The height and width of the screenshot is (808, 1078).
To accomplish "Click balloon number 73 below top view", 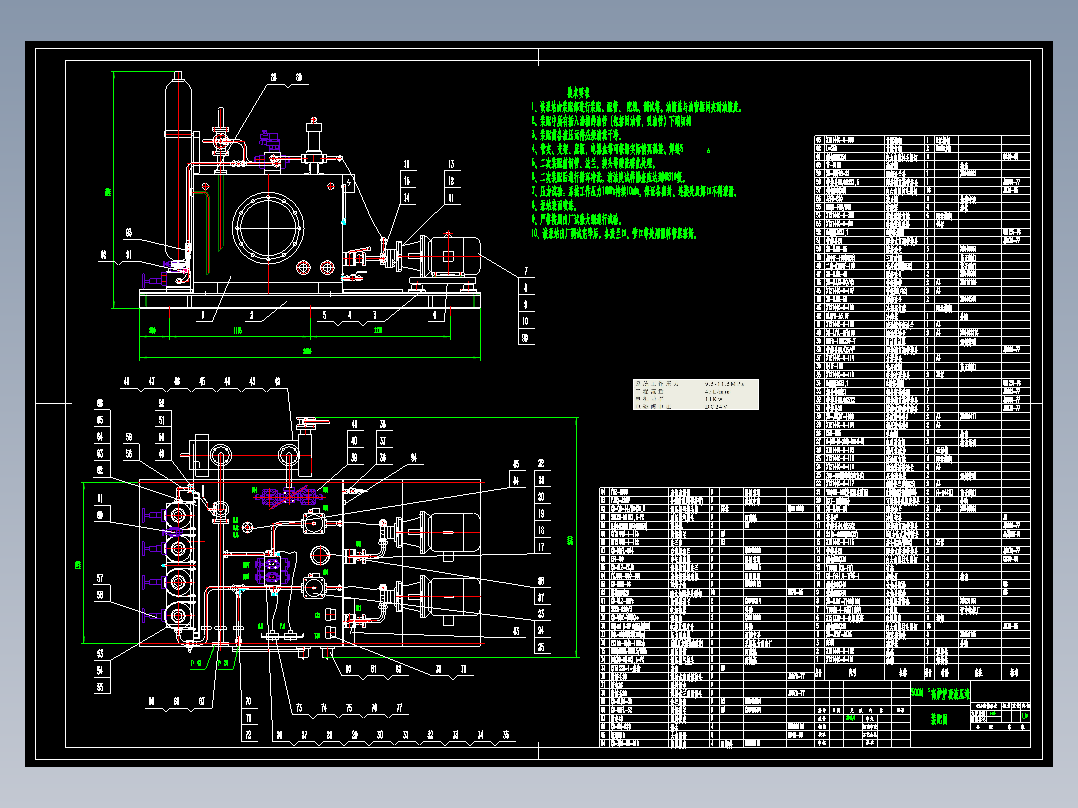I will click(299, 708).
